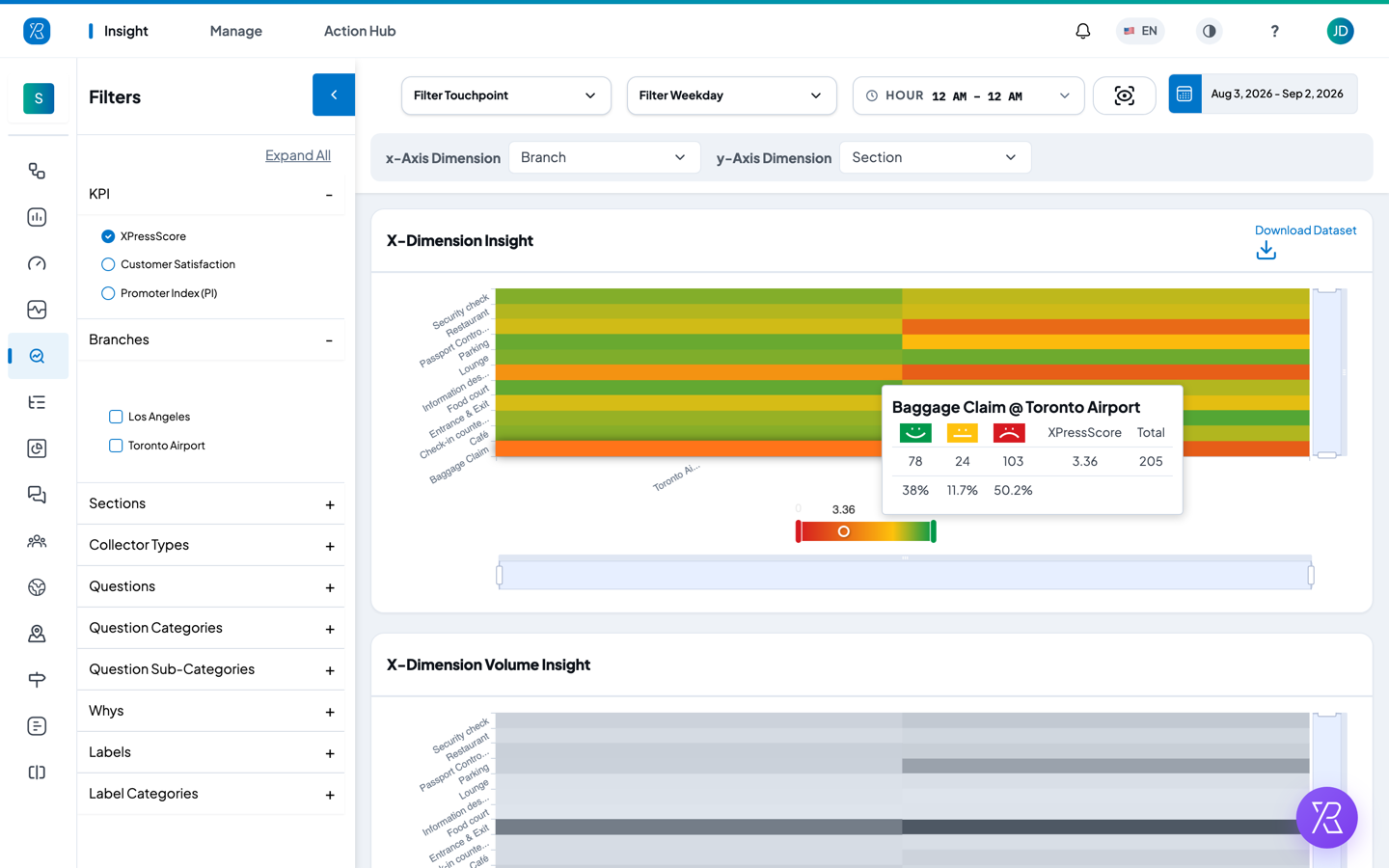Click the XPressScore color scale slider handle
The height and width of the screenshot is (868, 1389).
844,531
